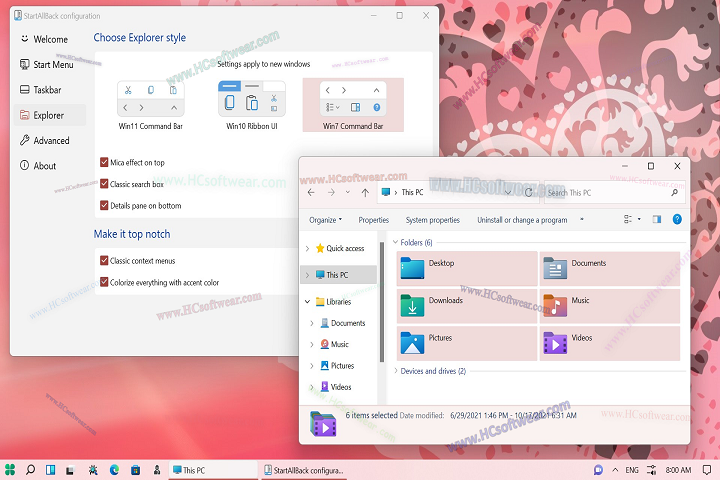
Task: Open the notification center icon
Action: 707,470
